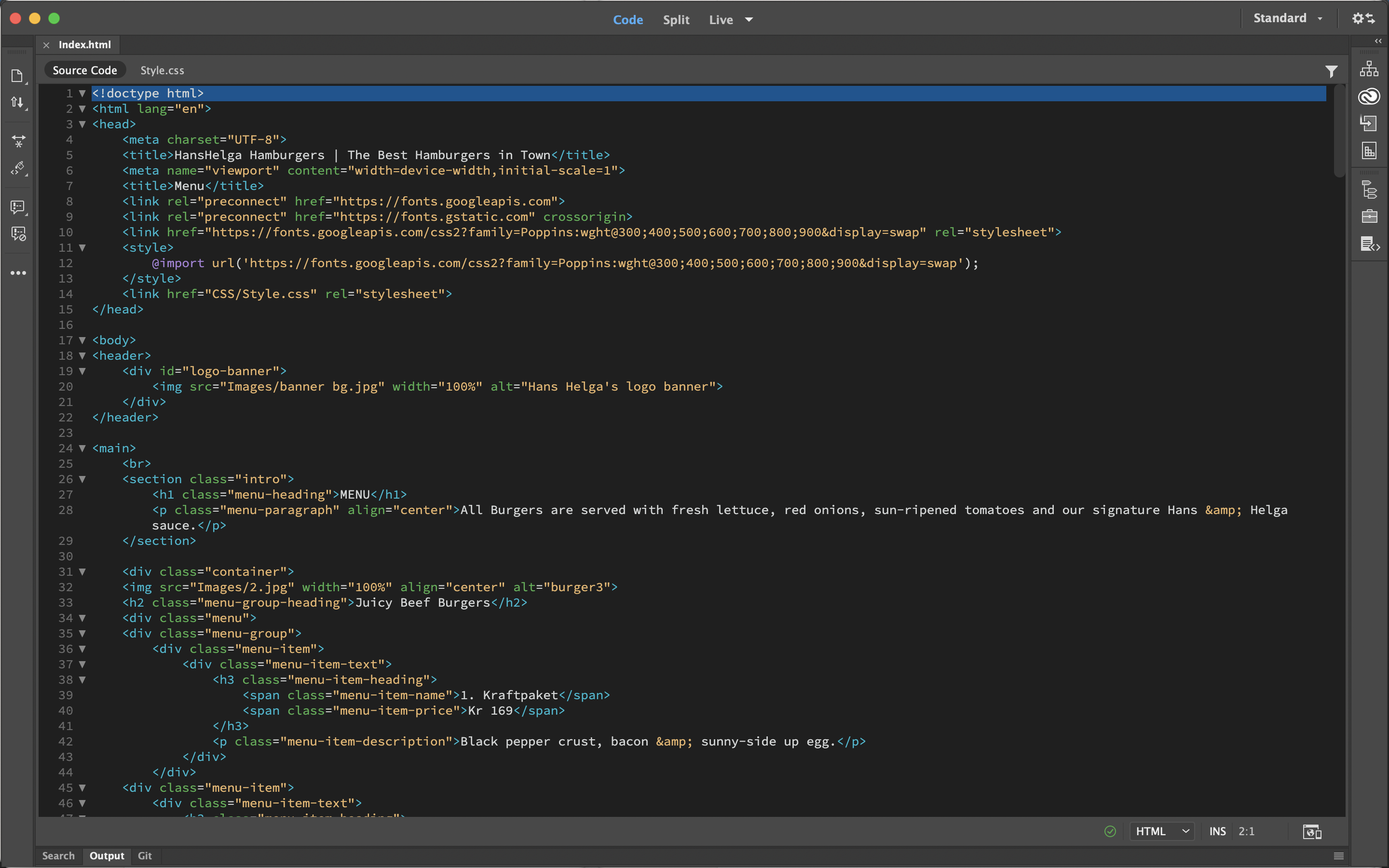
Task: Collapse the body tag on line 17
Action: 82,340
